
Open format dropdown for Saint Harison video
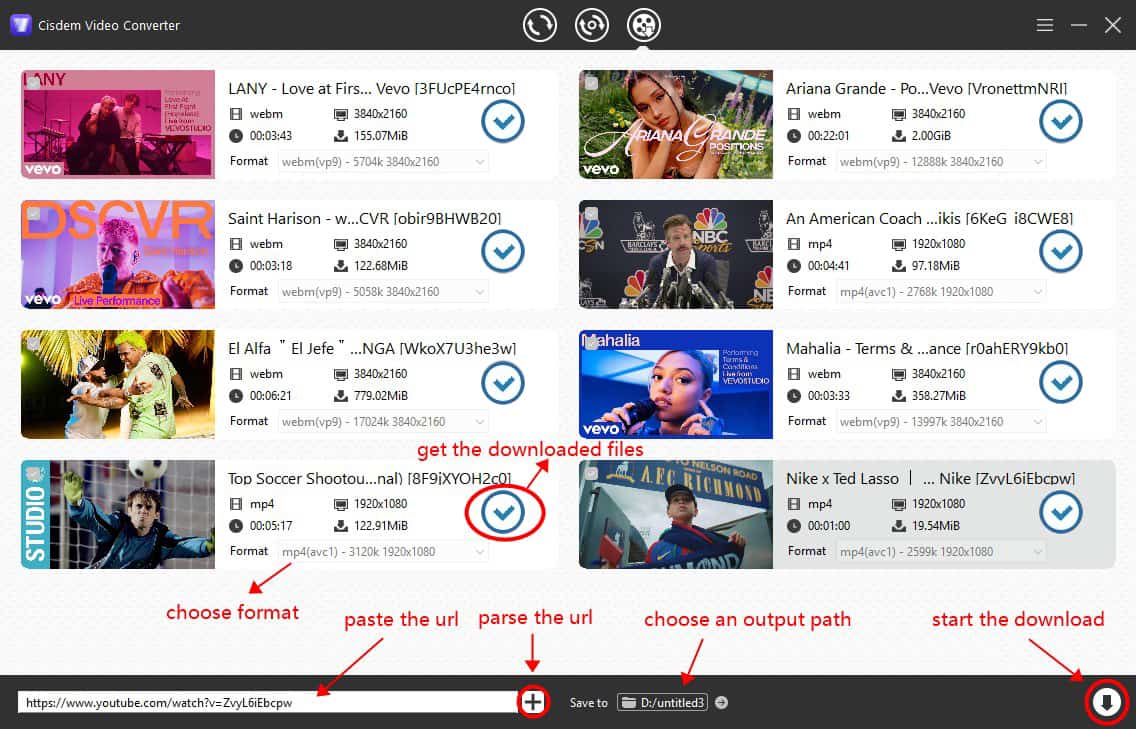pyautogui.click(x=383, y=291)
